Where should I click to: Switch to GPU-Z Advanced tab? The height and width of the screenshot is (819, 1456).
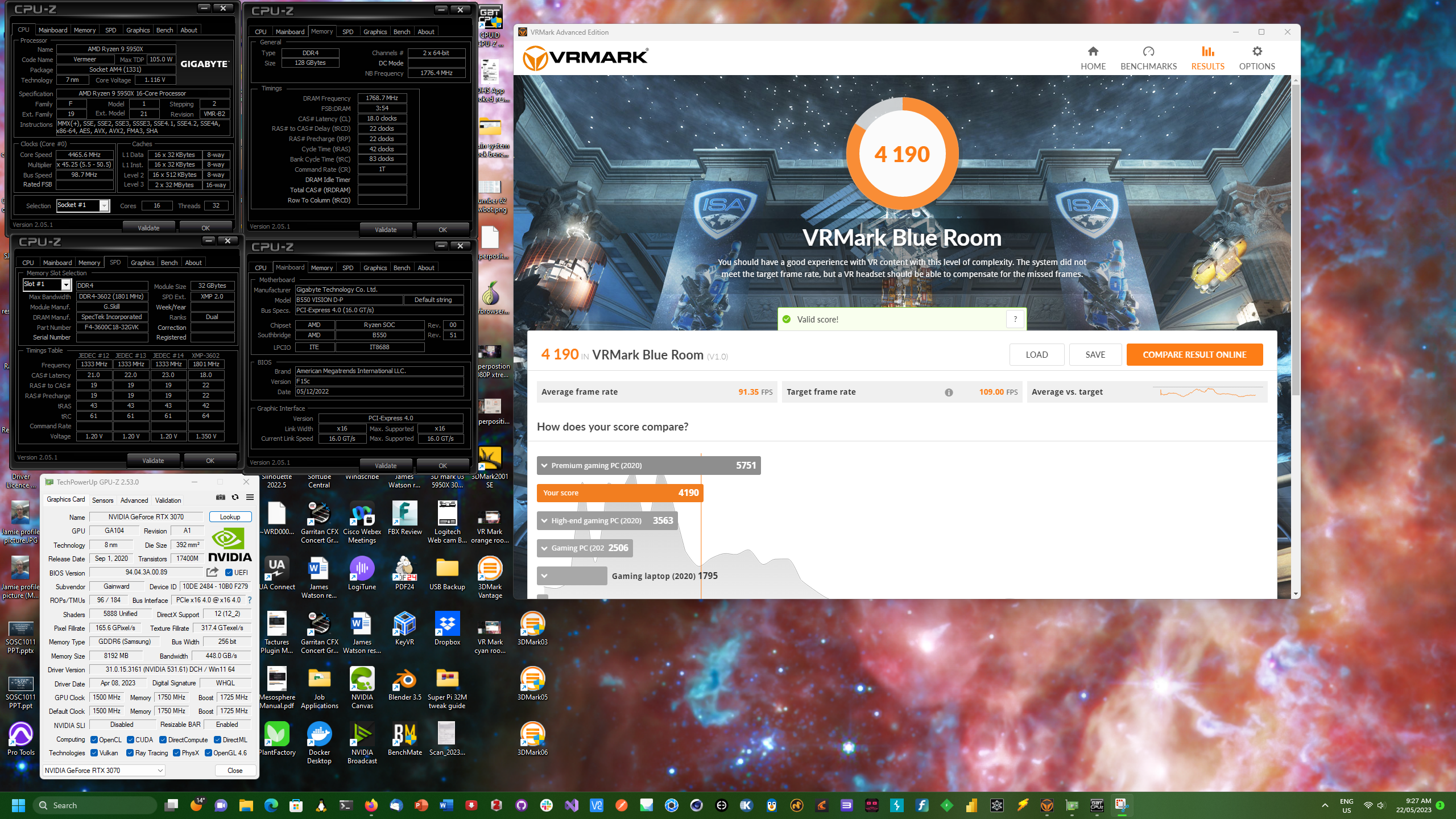[x=134, y=500]
